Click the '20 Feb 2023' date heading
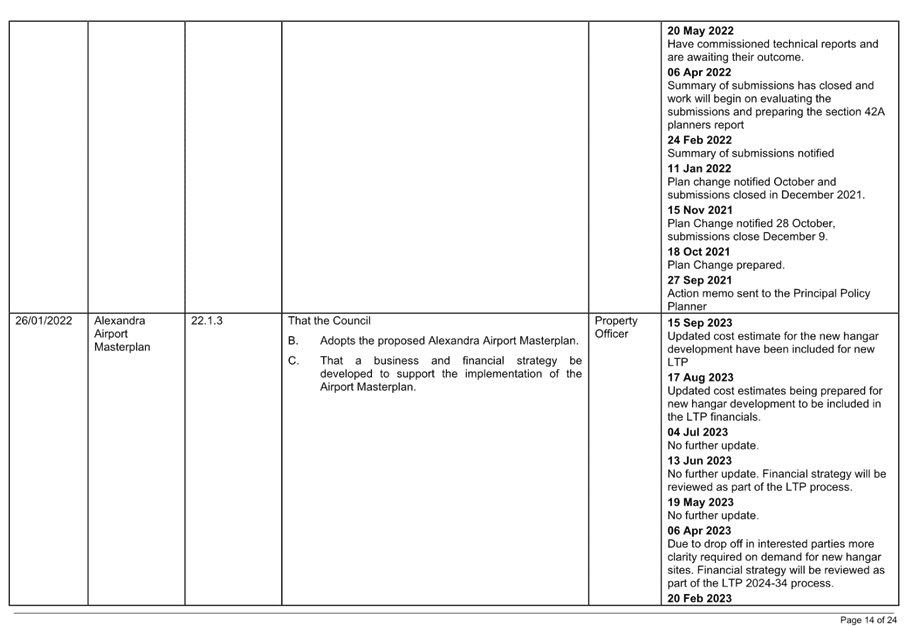The height and width of the screenshot is (626, 907). coord(699,599)
